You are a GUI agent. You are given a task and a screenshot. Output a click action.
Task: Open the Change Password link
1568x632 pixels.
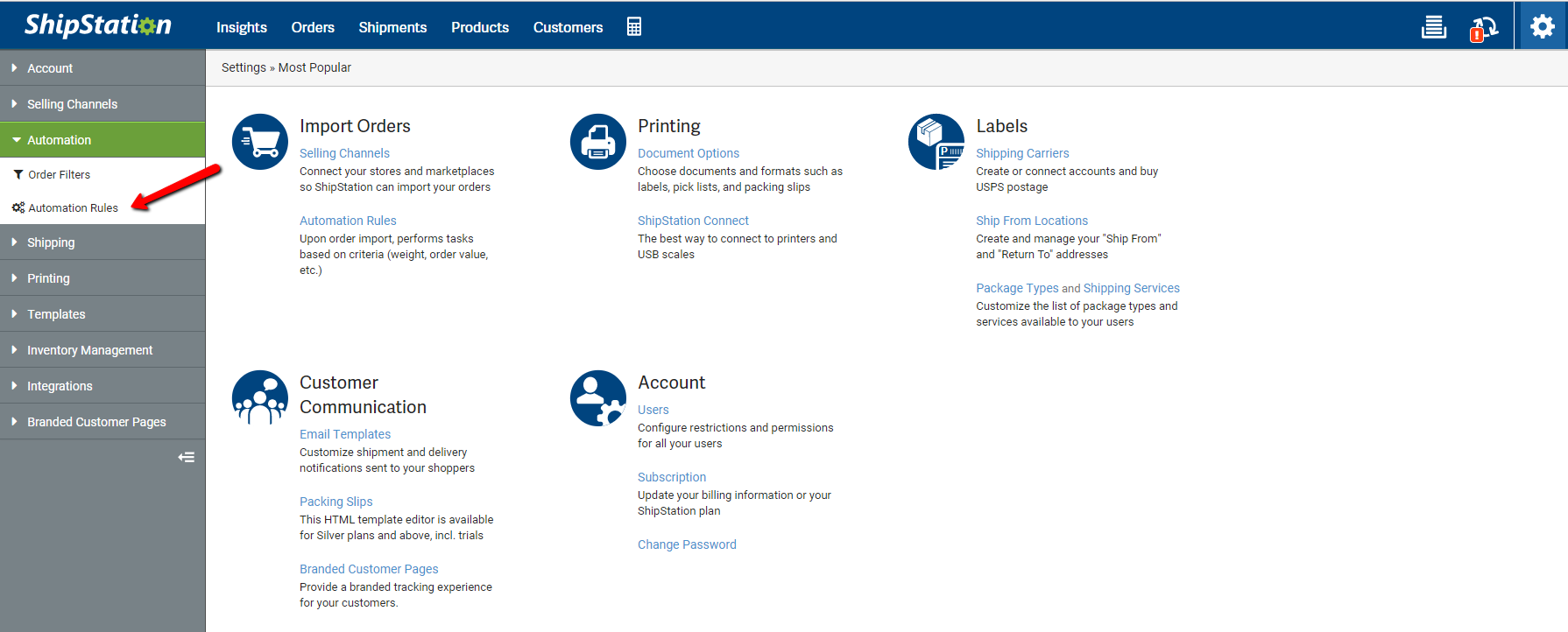[687, 544]
